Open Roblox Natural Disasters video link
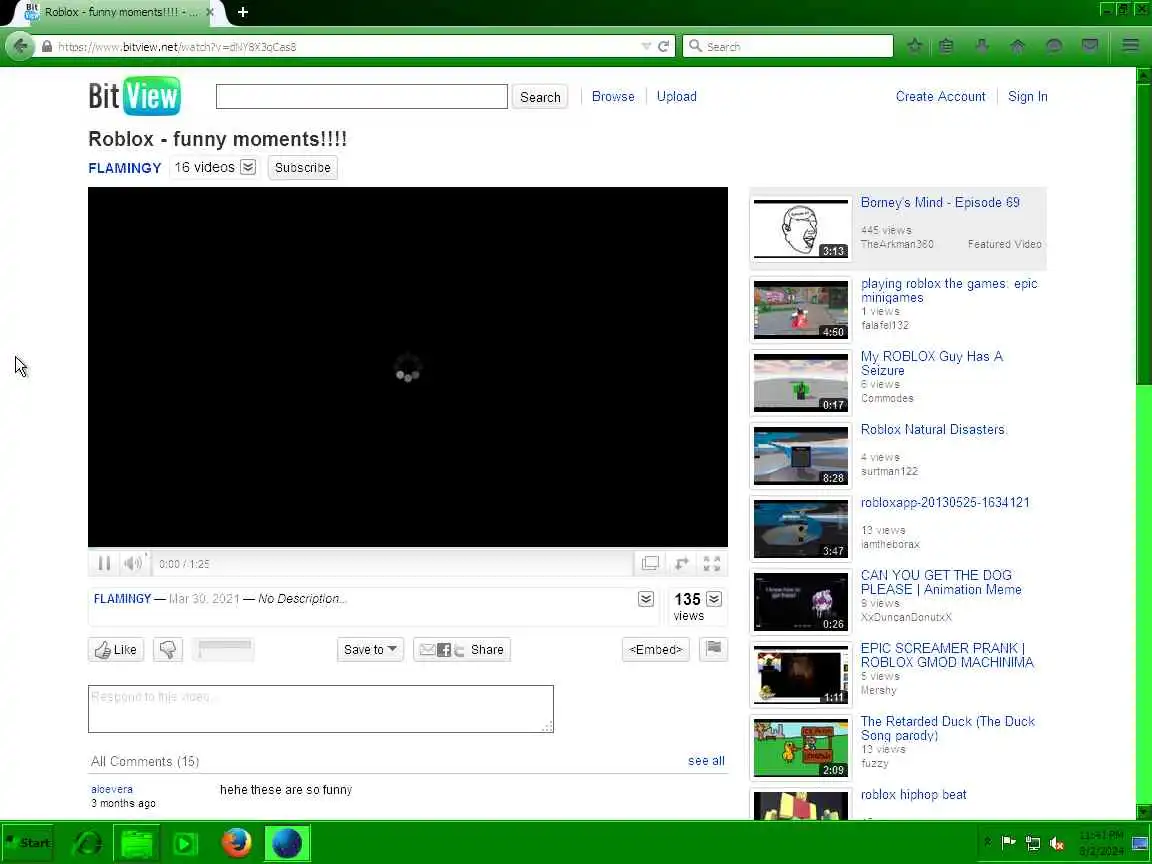 pyautogui.click(x=933, y=429)
